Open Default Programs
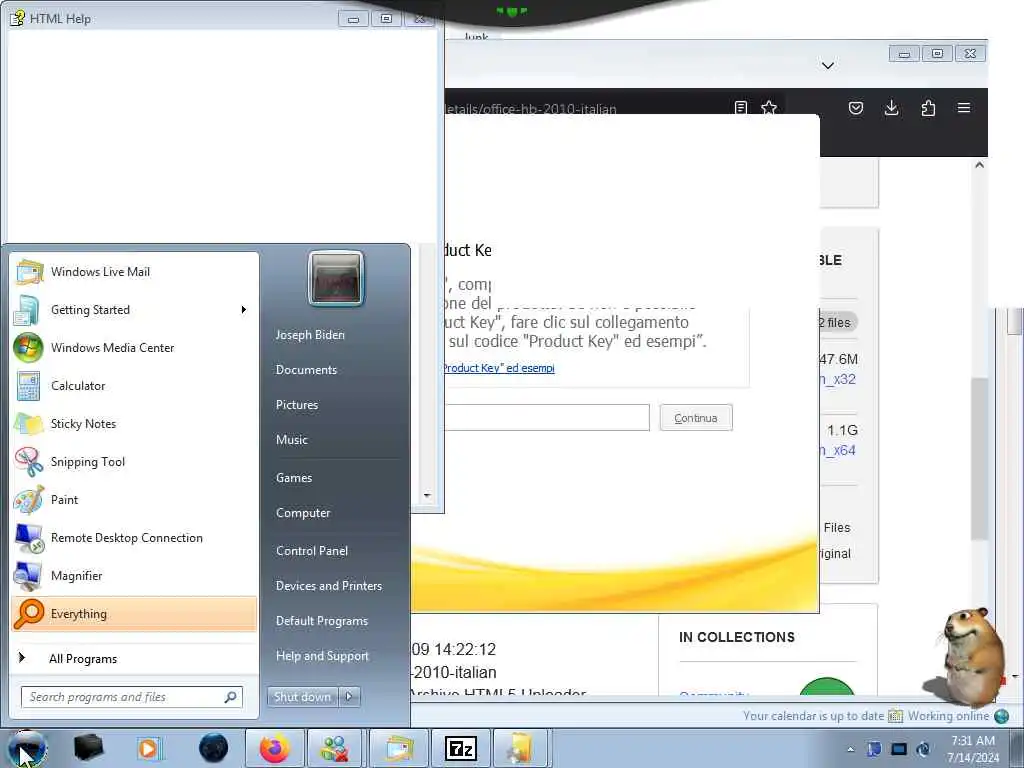The height and width of the screenshot is (768, 1024). pos(322,621)
